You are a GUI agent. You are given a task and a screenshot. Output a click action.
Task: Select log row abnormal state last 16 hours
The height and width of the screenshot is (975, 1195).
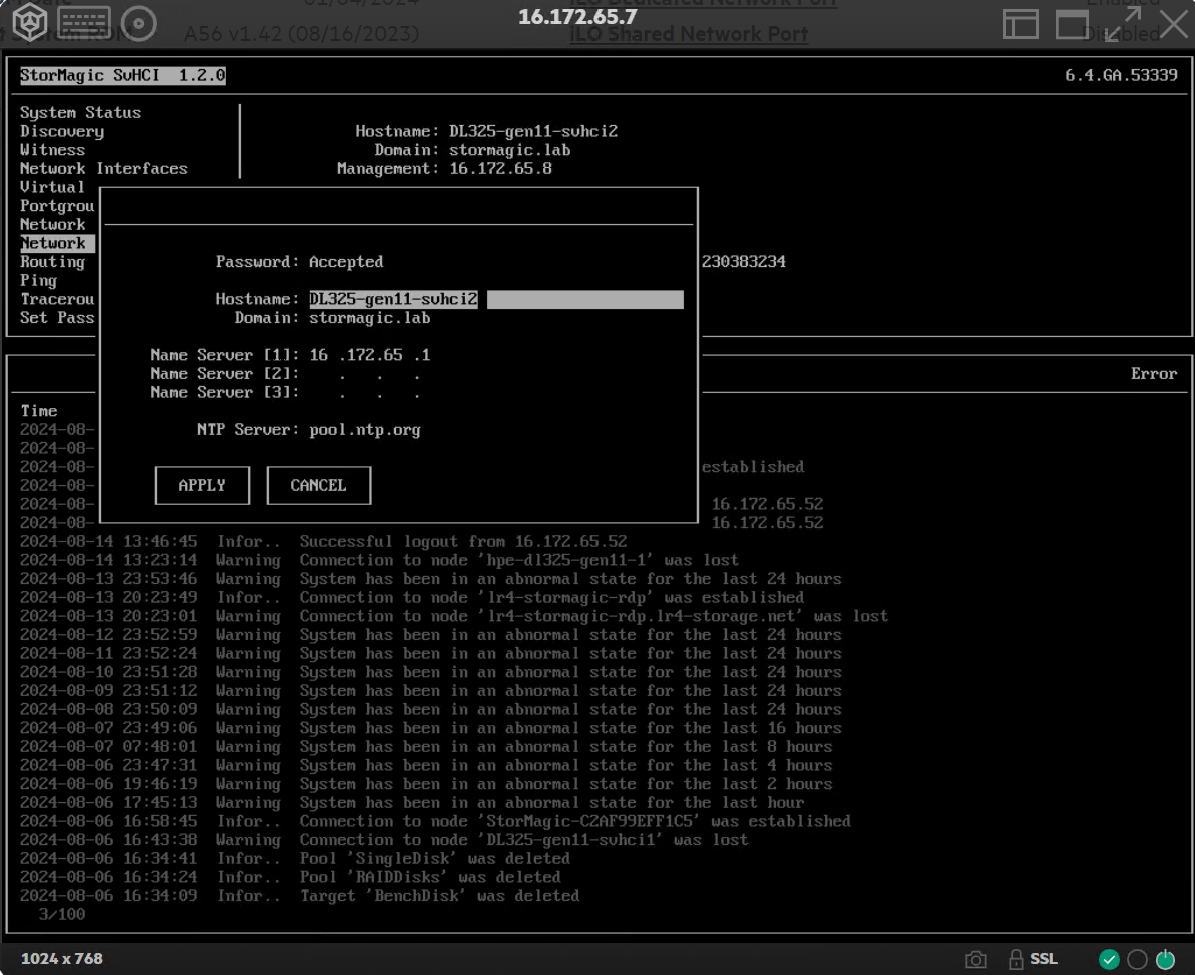click(x=431, y=728)
